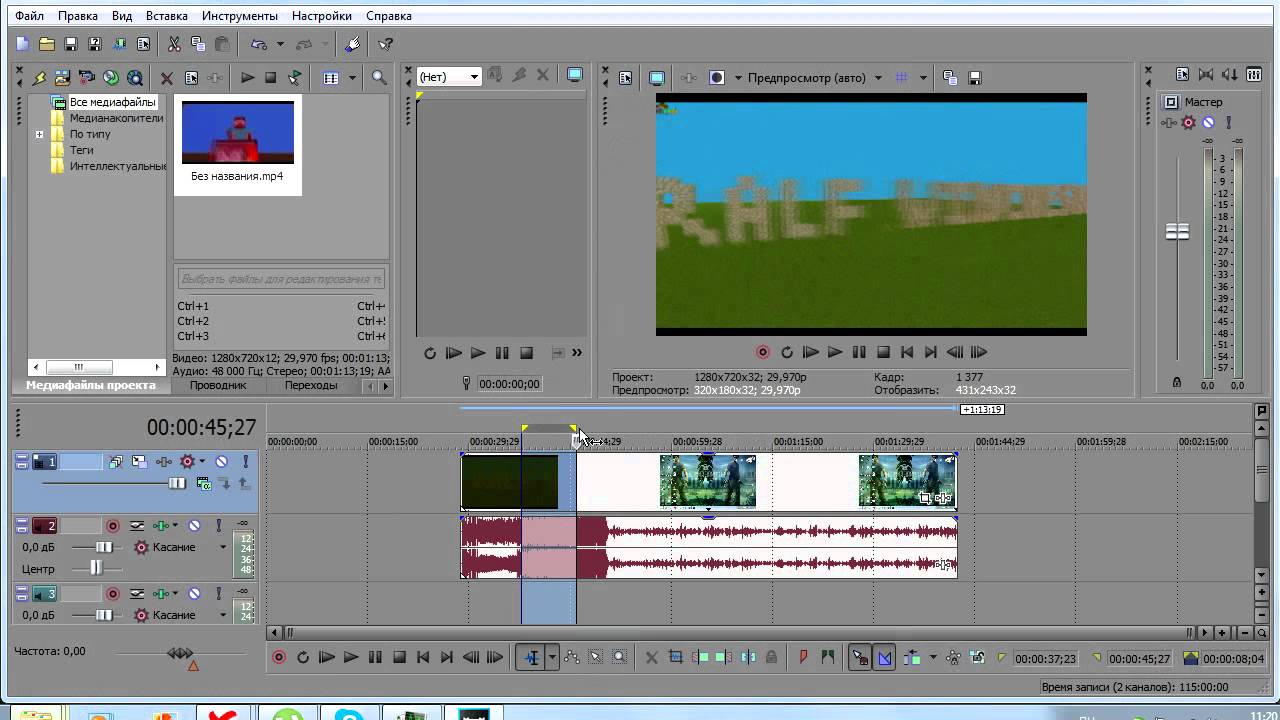Arm audio track 3 for recording
1280x720 pixels.
pyautogui.click(x=113, y=594)
